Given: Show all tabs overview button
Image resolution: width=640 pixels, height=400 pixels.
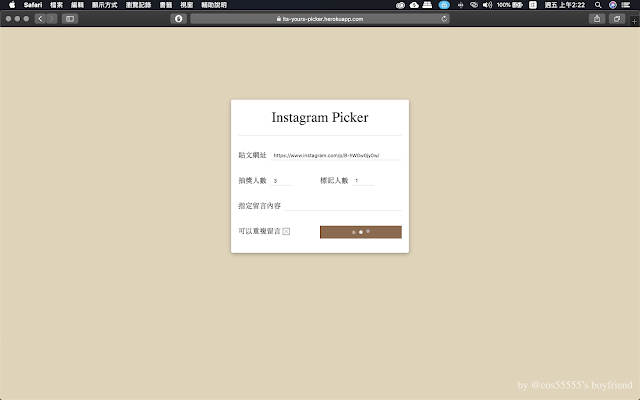Looking at the screenshot, I should 617,19.
